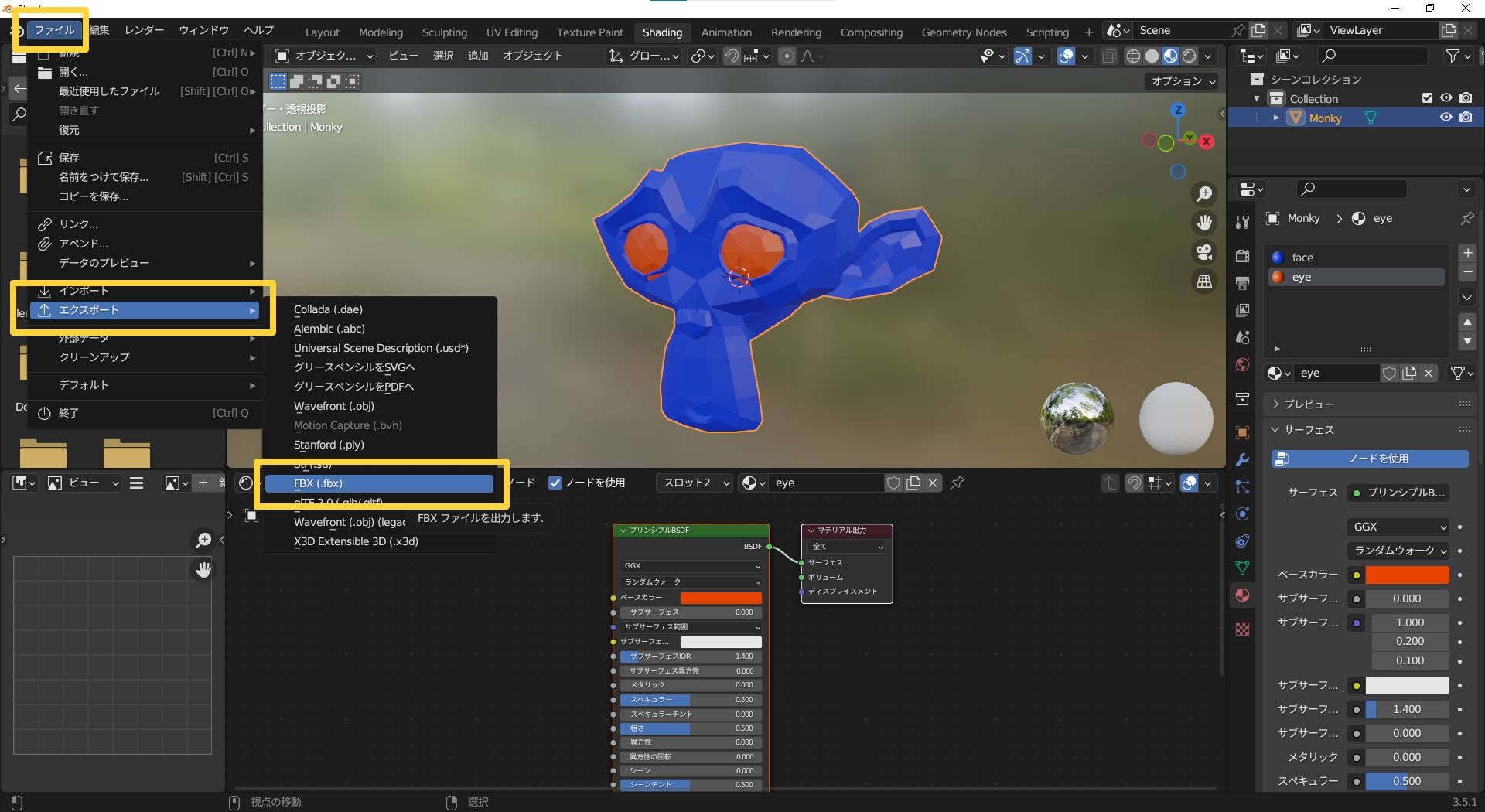Disable Monky render camera icon
The image size is (1485, 812).
tap(1466, 118)
